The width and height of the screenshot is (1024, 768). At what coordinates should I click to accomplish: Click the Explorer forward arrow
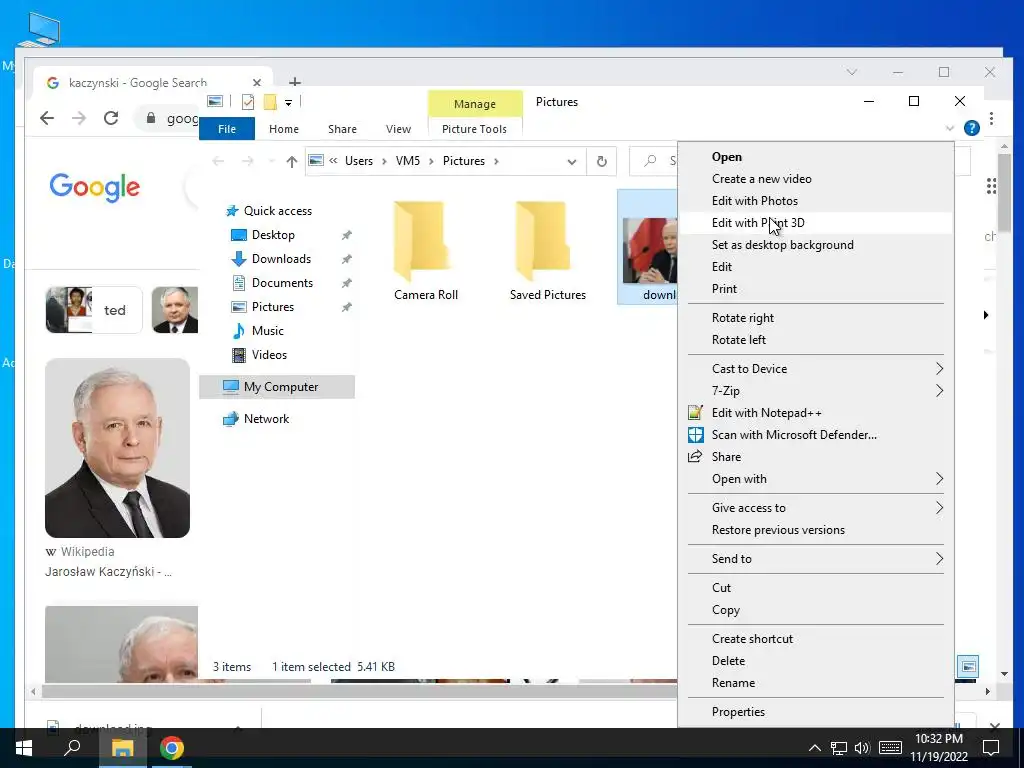pos(248,161)
